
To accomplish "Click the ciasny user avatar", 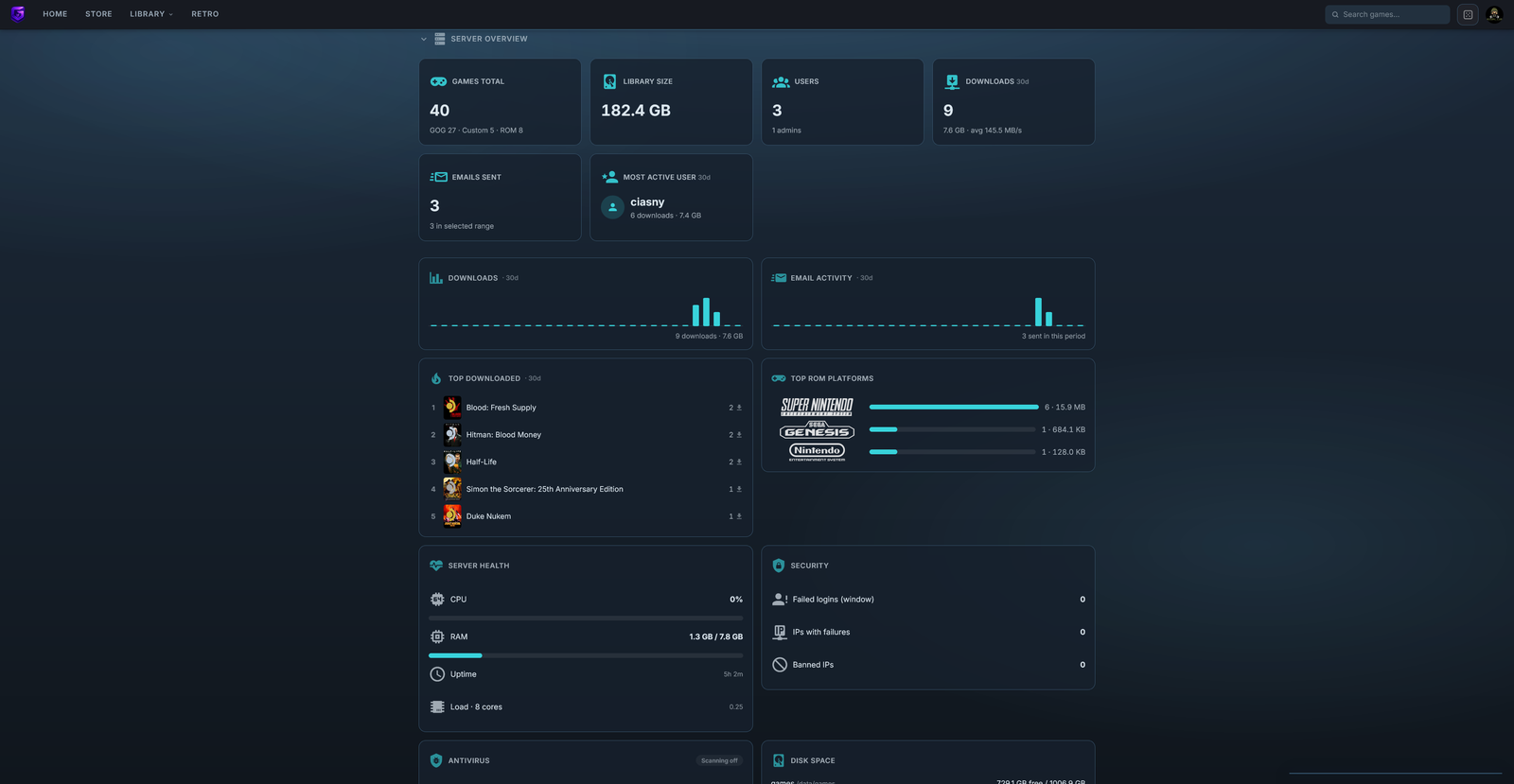I will coord(612,207).
